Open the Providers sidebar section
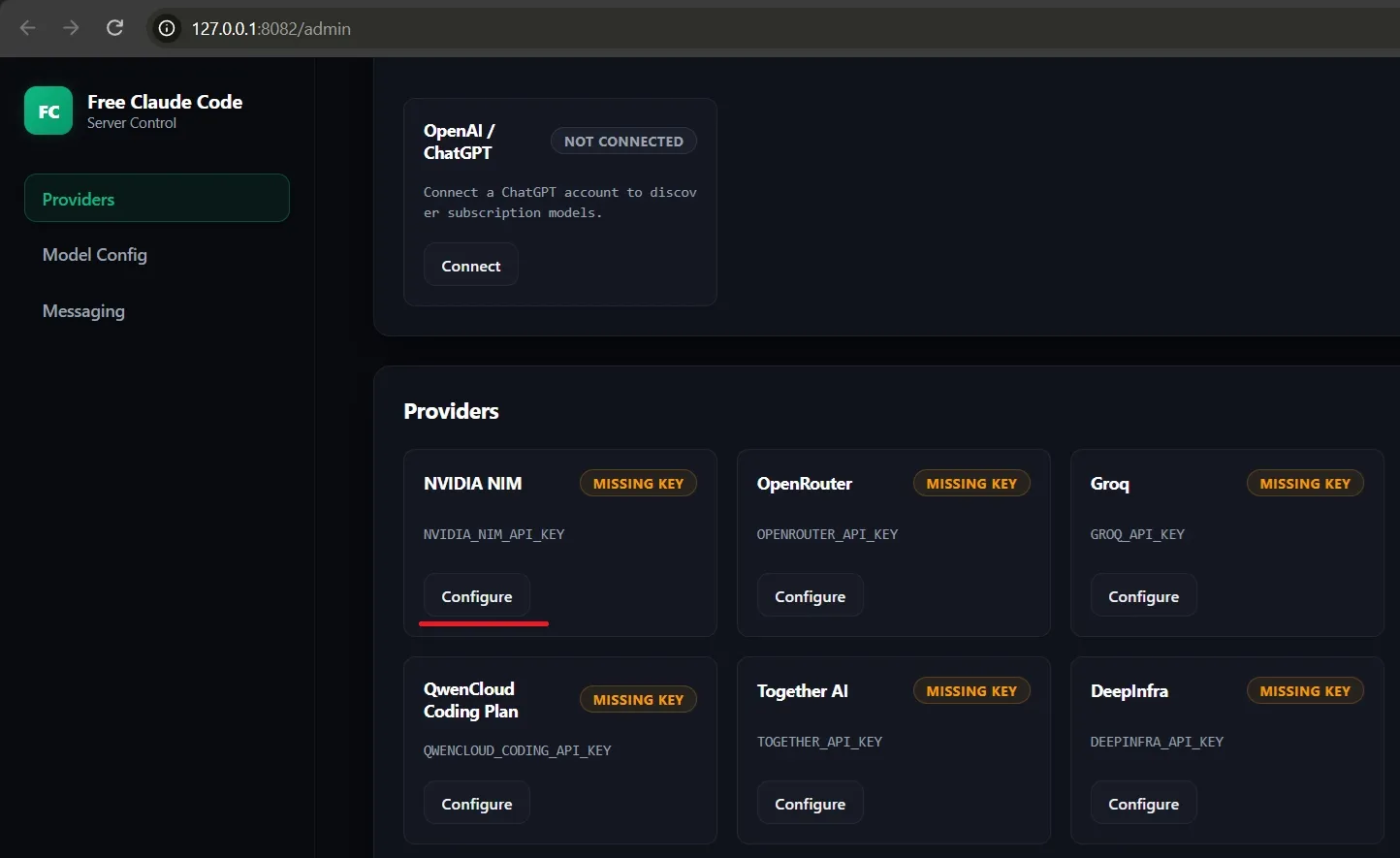The width and height of the screenshot is (1400, 858). coord(157,199)
